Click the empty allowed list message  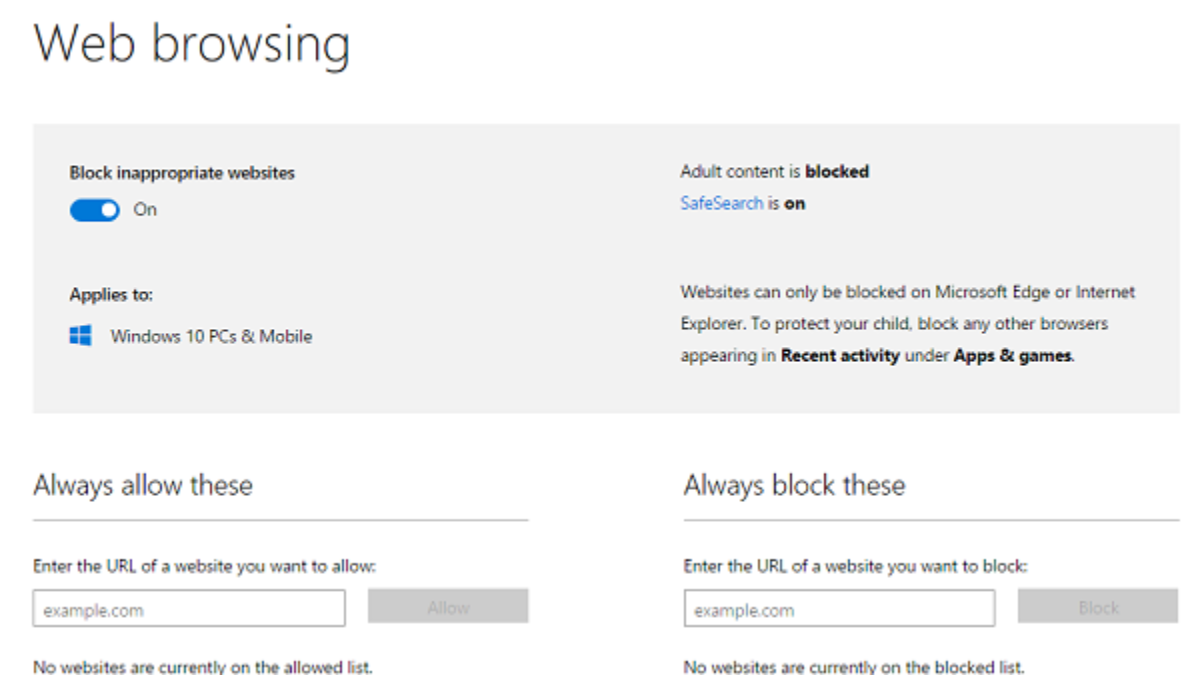203,666
